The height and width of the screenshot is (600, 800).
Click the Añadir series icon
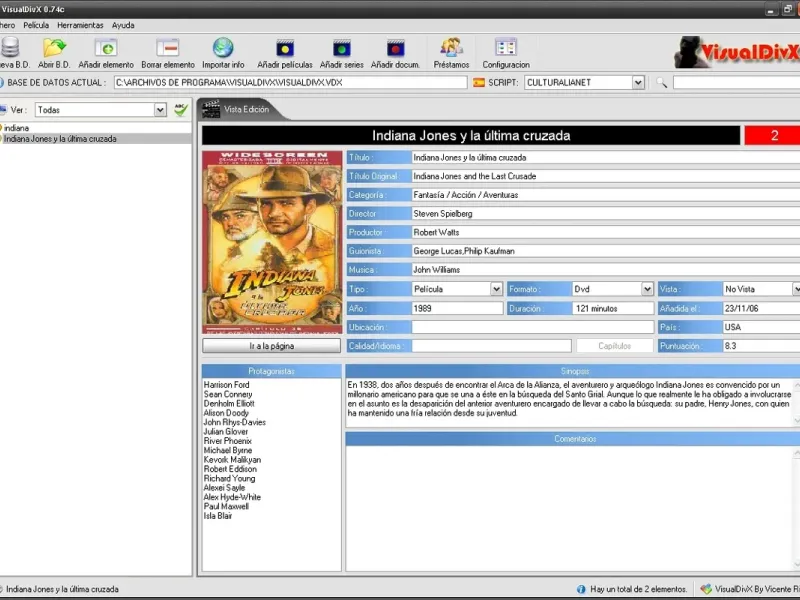click(x=341, y=47)
